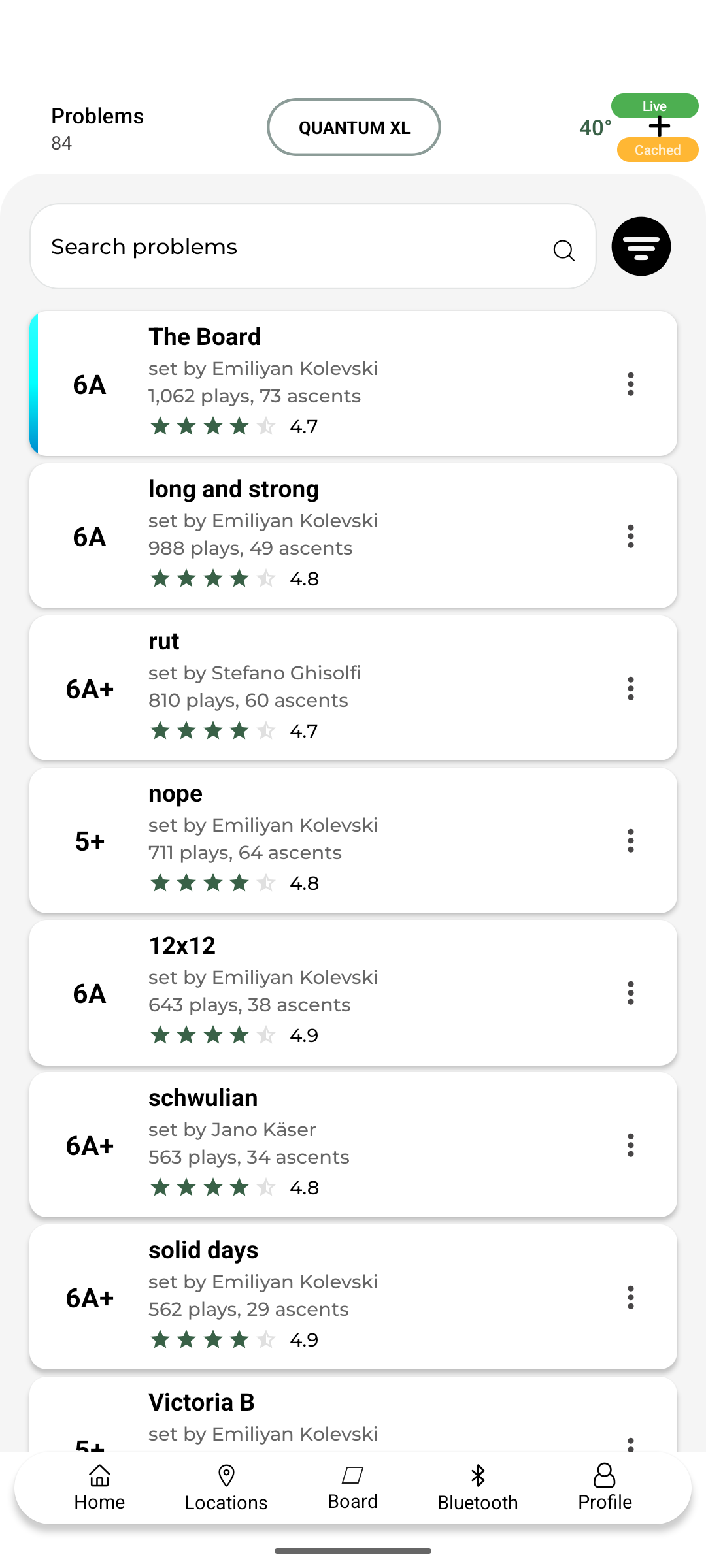Image resolution: width=706 pixels, height=1568 pixels.
Task: Switch to the Board tab
Action: [353, 1487]
